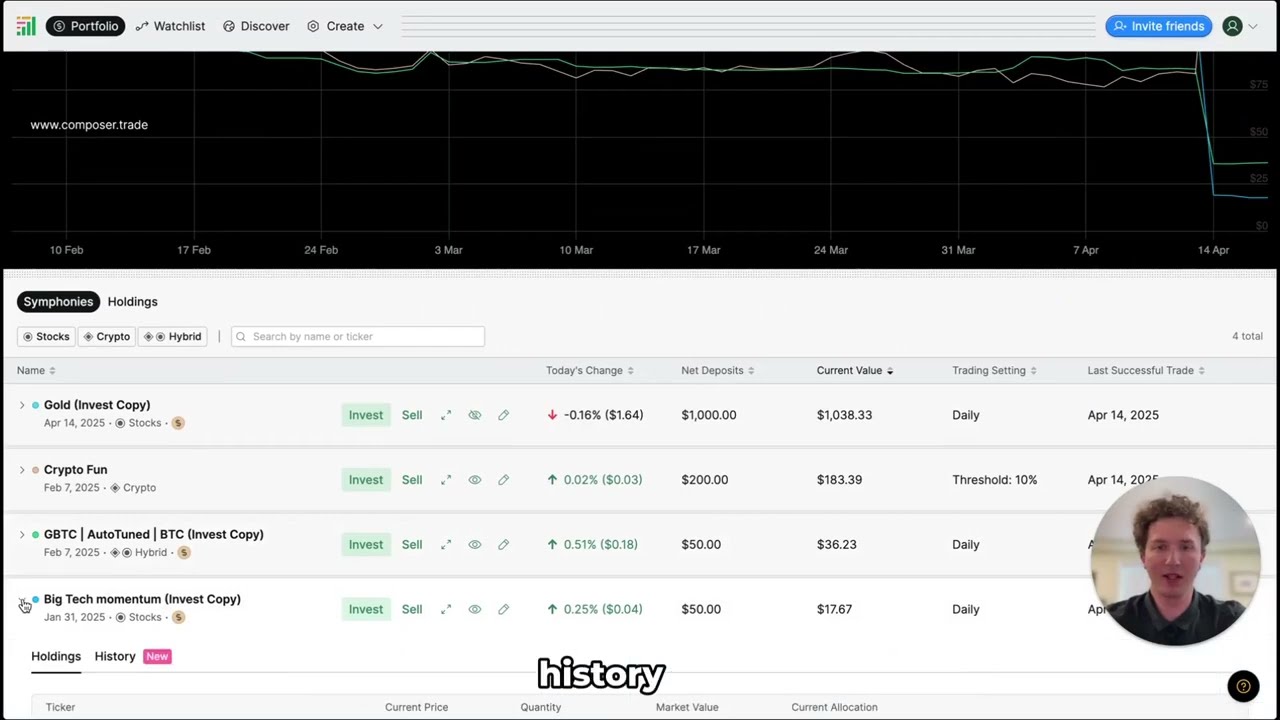Sort by Net Deposits column

[751, 371]
